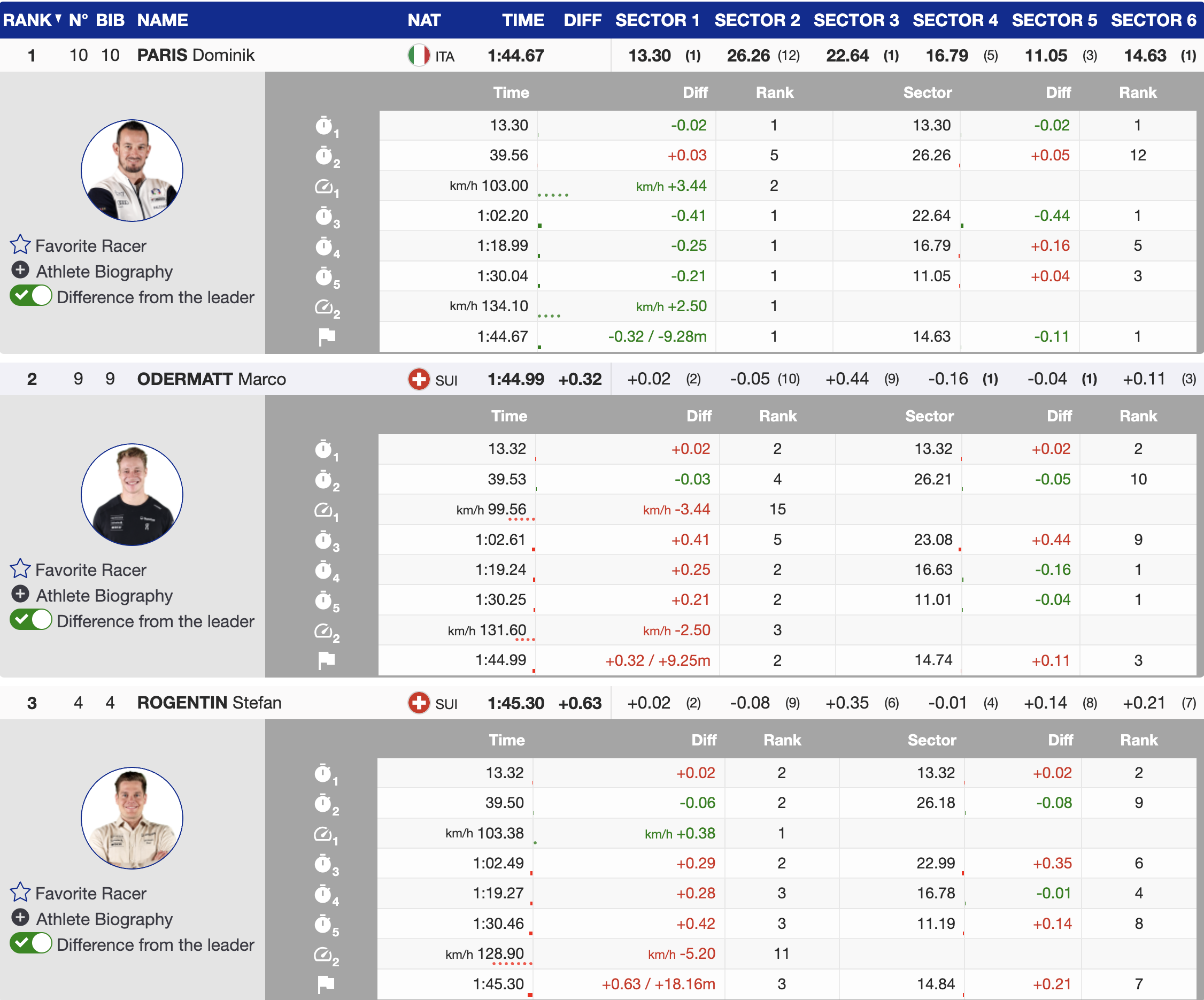Click finish flag icon in Paris's table
The image size is (1204, 1000).
[x=326, y=336]
